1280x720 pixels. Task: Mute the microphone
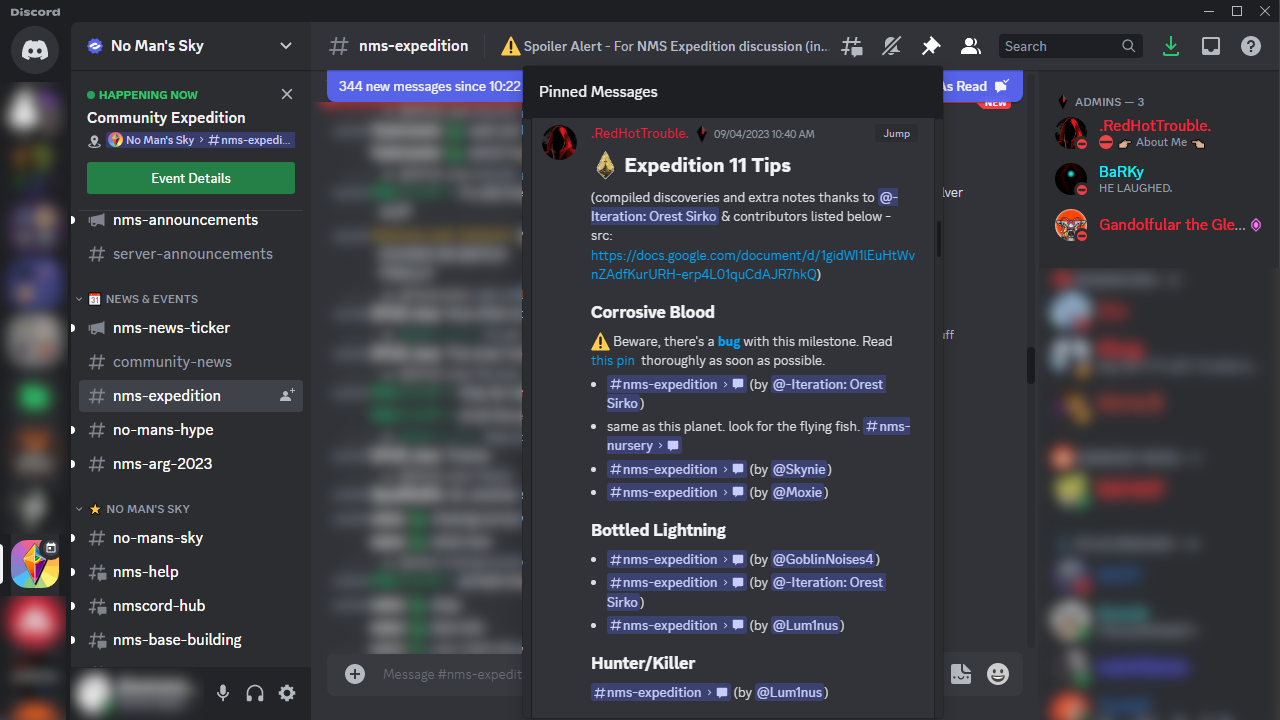point(223,693)
